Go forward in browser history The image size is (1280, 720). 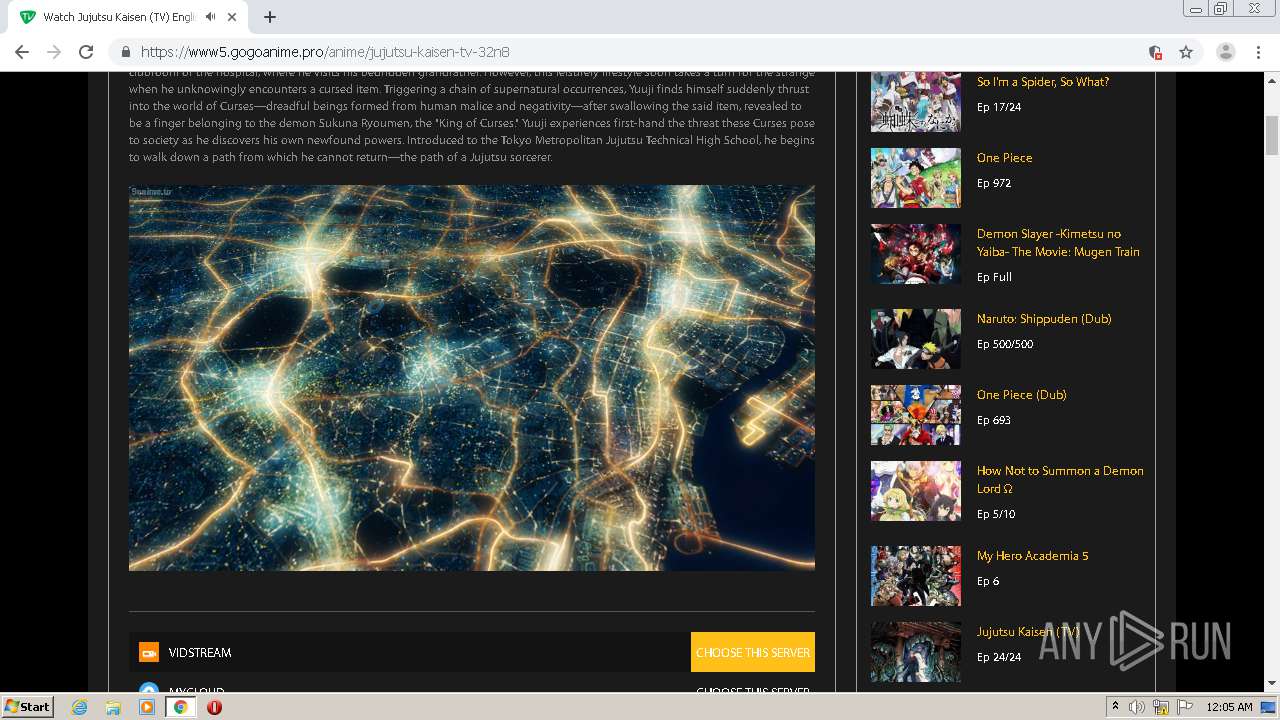[54, 52]
